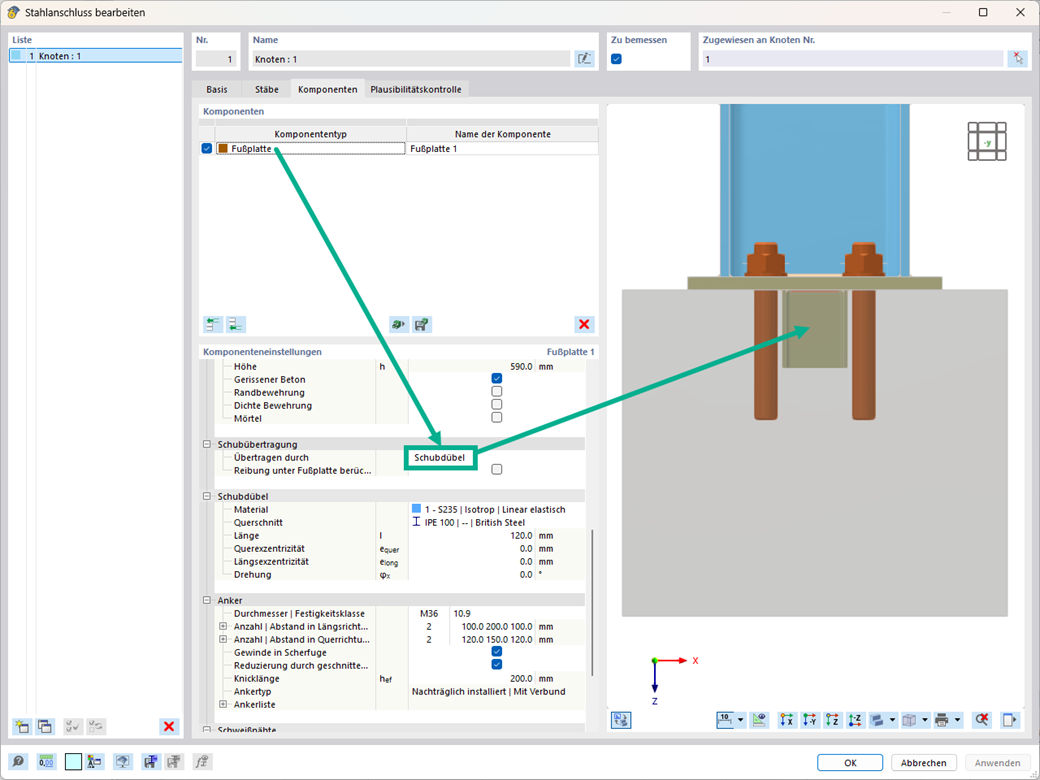This screenshot has width=1040, height=780.
Task: Open the Übertragen durch Schubdübel dropdown
Action: [440, 458]
